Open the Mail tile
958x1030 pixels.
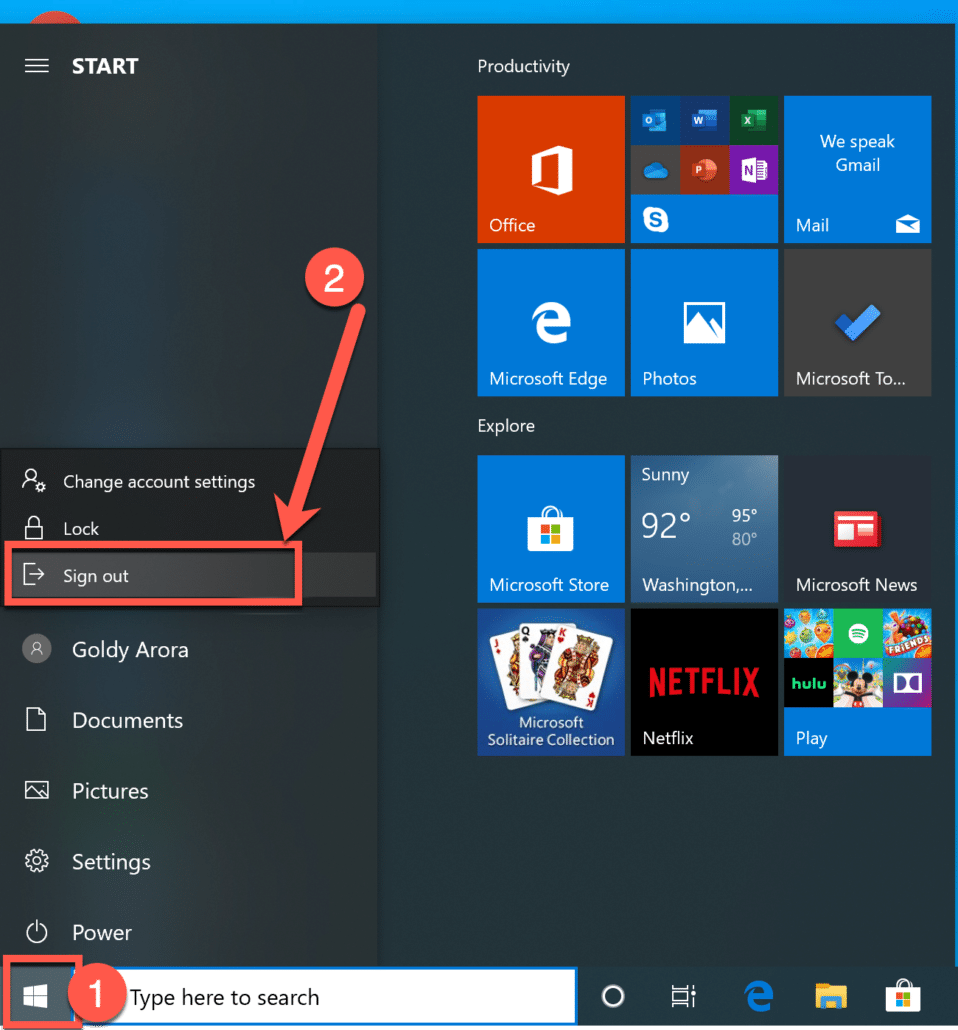pyautogui.click(x=857, y=169)
